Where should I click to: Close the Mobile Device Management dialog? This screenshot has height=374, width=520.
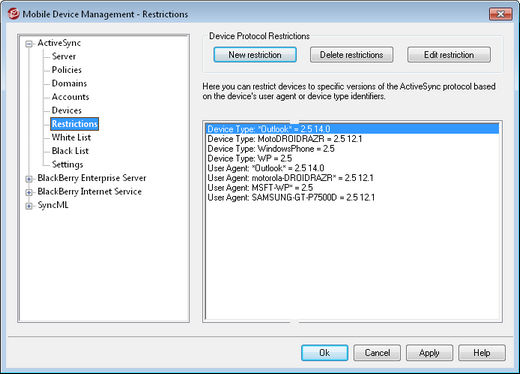tap(500, 14)
